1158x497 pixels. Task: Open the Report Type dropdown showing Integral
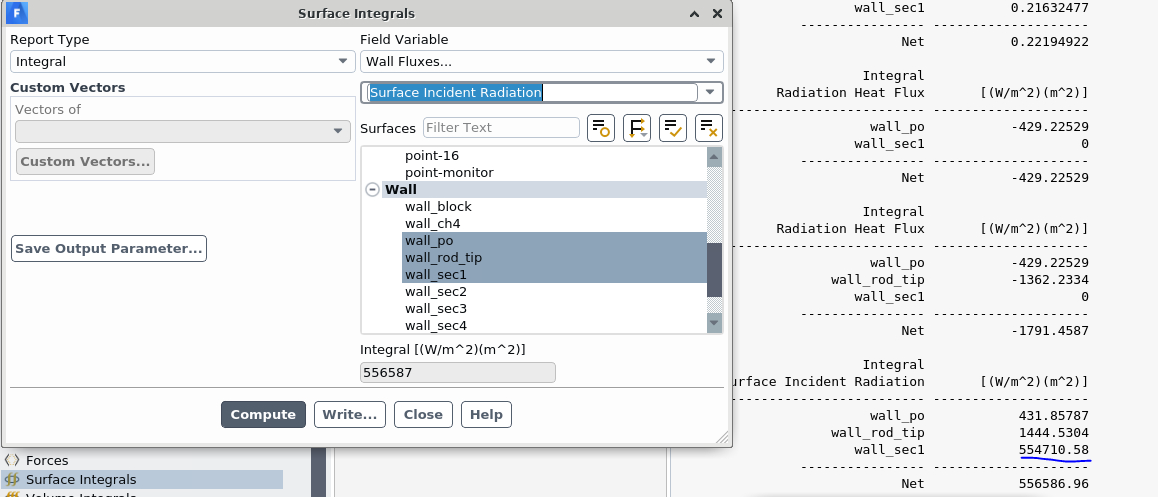pyautogui.click(x=183, y=62)
